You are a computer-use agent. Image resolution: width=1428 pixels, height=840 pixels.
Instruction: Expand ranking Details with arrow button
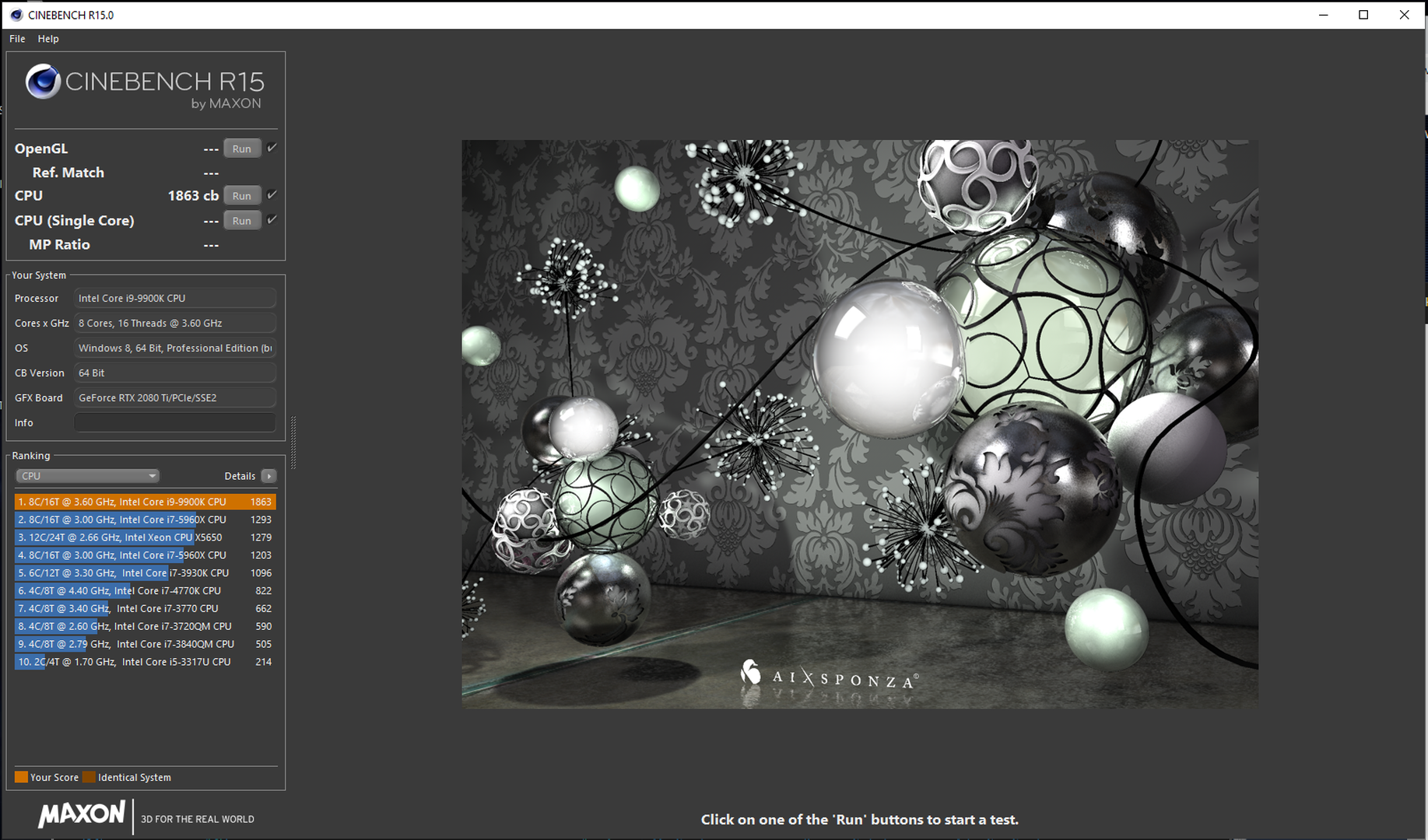(269, 476)
